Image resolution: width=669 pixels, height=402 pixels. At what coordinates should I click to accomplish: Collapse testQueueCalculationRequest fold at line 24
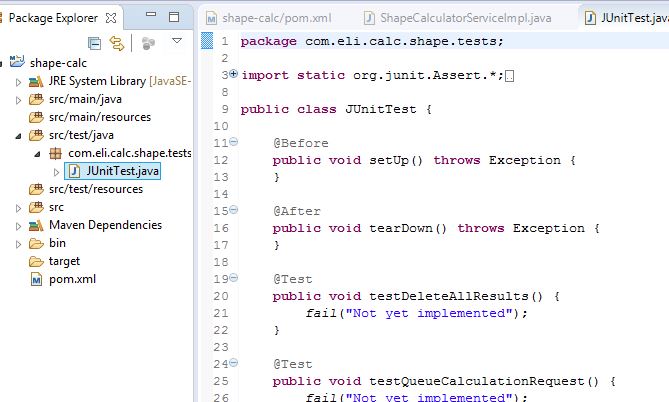click(x=233, y=363)
